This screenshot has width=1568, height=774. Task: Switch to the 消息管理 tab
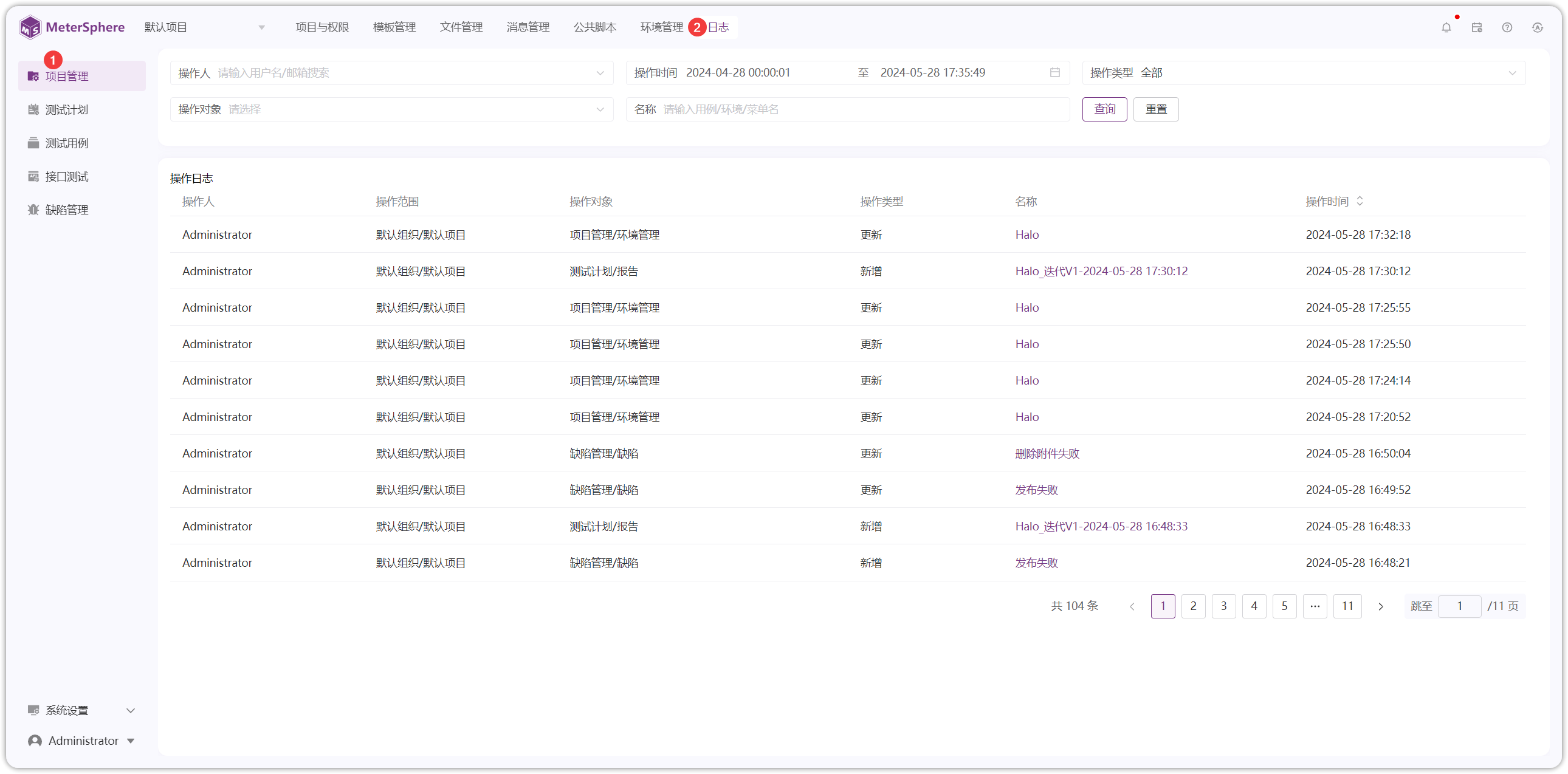click(x=528, y=27)
